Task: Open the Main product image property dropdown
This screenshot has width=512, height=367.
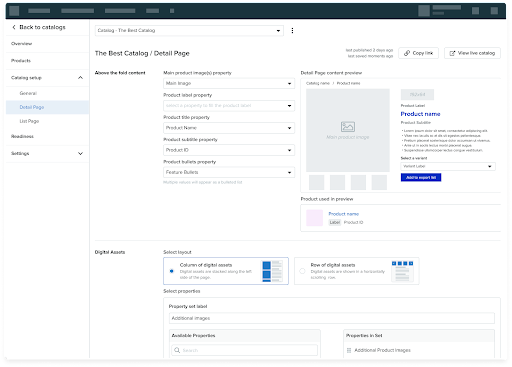Action: point(229,83)
